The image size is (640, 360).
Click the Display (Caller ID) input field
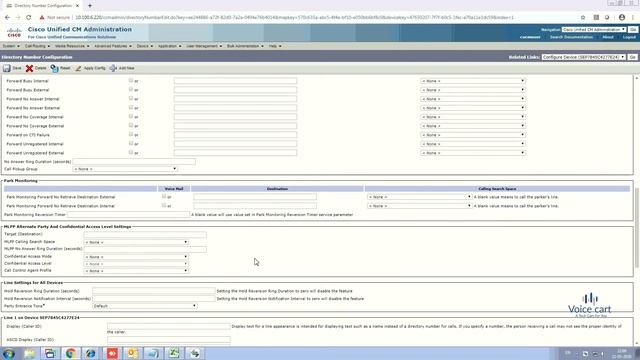coord(169,327)
